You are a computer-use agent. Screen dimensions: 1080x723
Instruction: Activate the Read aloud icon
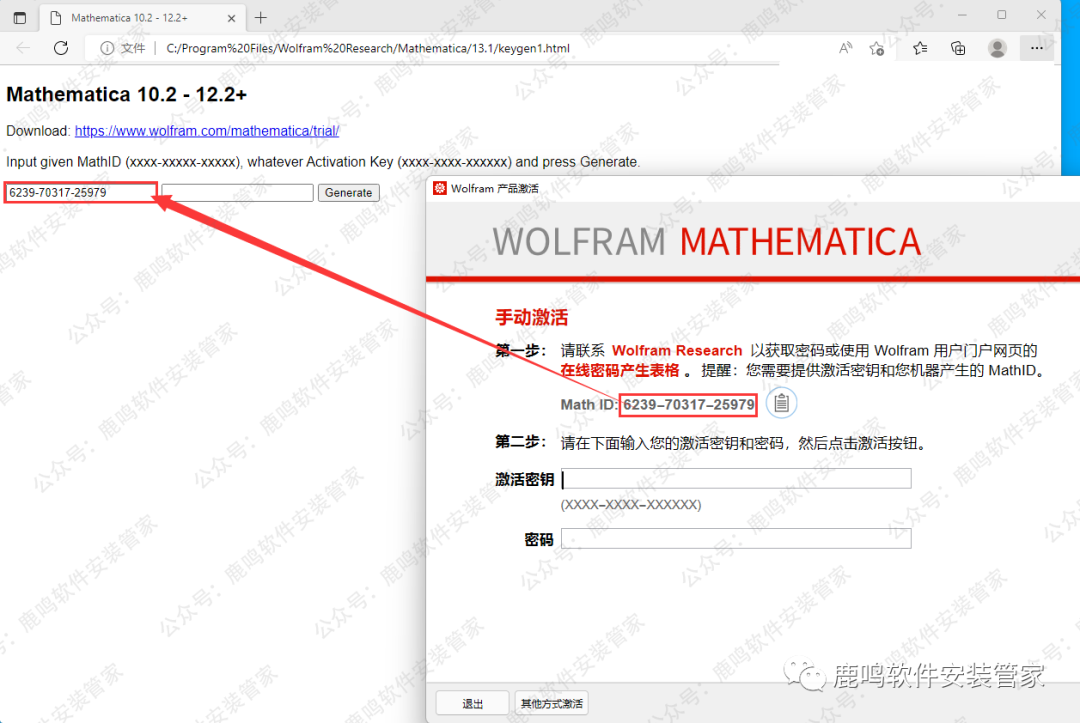pyautogui.click(x=845, y=48)
